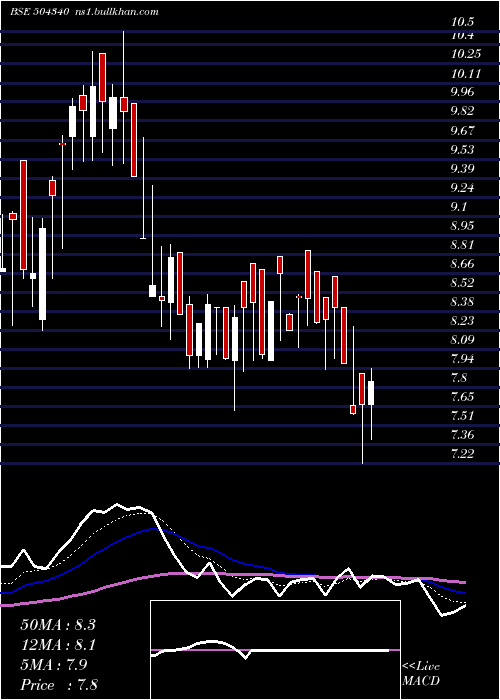Click the 9.1 price axis label
Viewport: 500px width, 700px height.
point(461,207)
